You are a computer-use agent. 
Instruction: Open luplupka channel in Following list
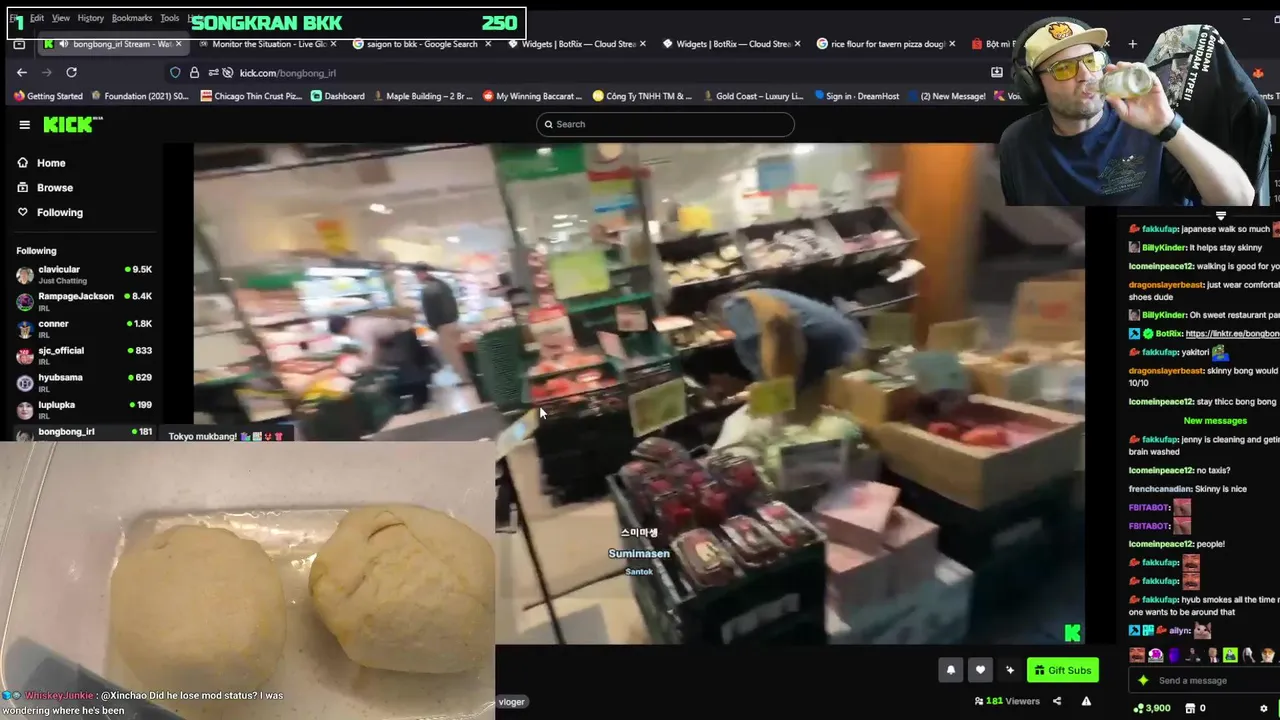[84, 409]
